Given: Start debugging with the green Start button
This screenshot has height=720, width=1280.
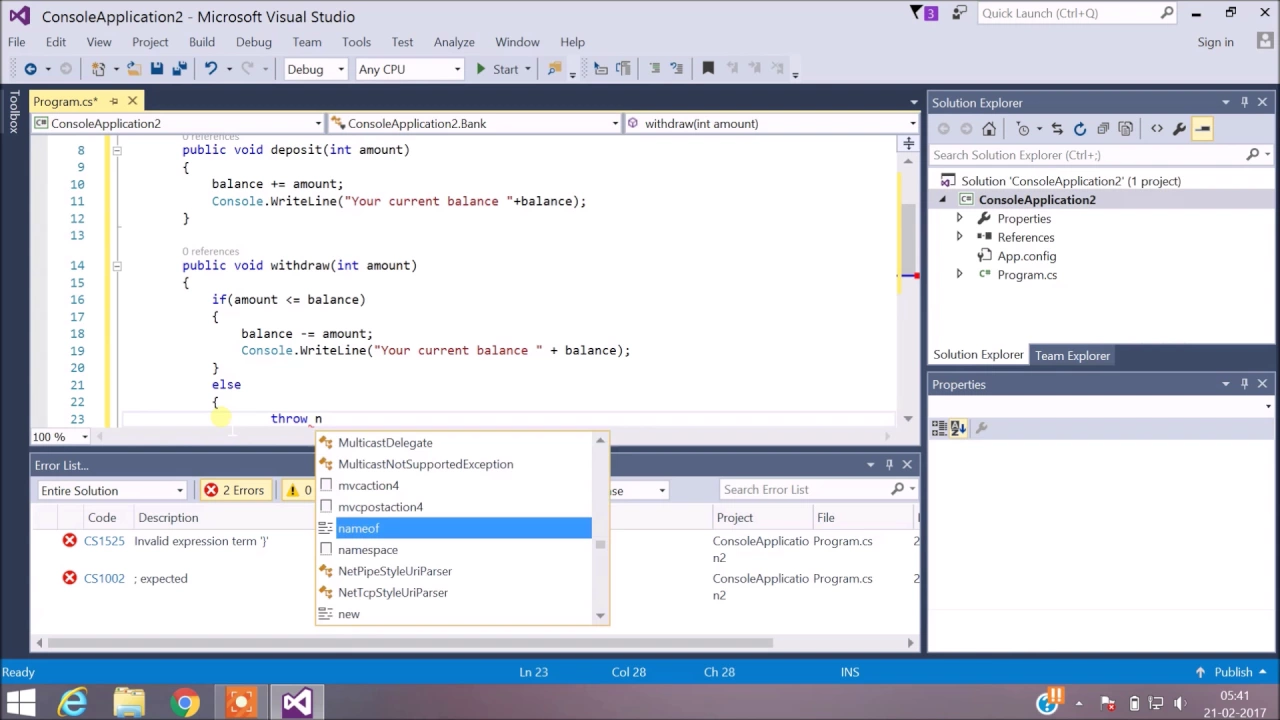Looking at the screenshot, I should click(x=496, y=69).
